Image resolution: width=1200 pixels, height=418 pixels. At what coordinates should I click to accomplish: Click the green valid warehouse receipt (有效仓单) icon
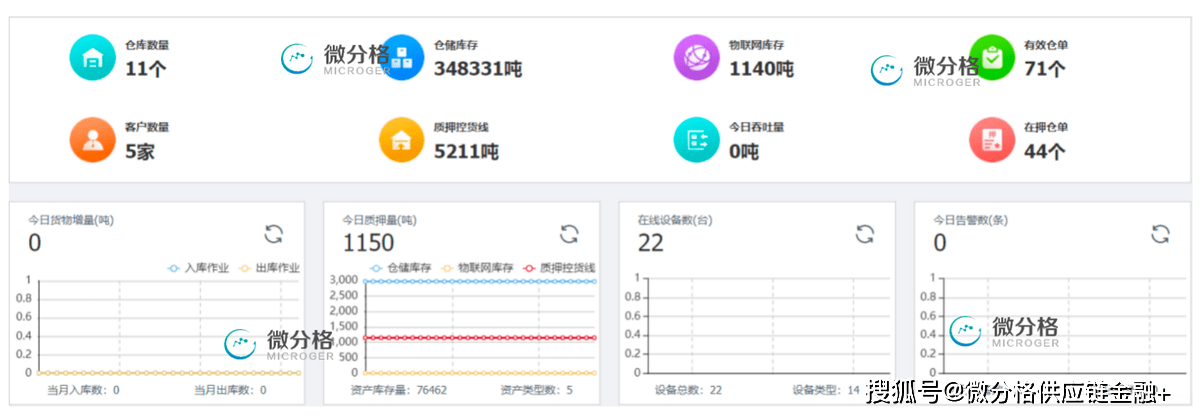[x=993, y=58]
